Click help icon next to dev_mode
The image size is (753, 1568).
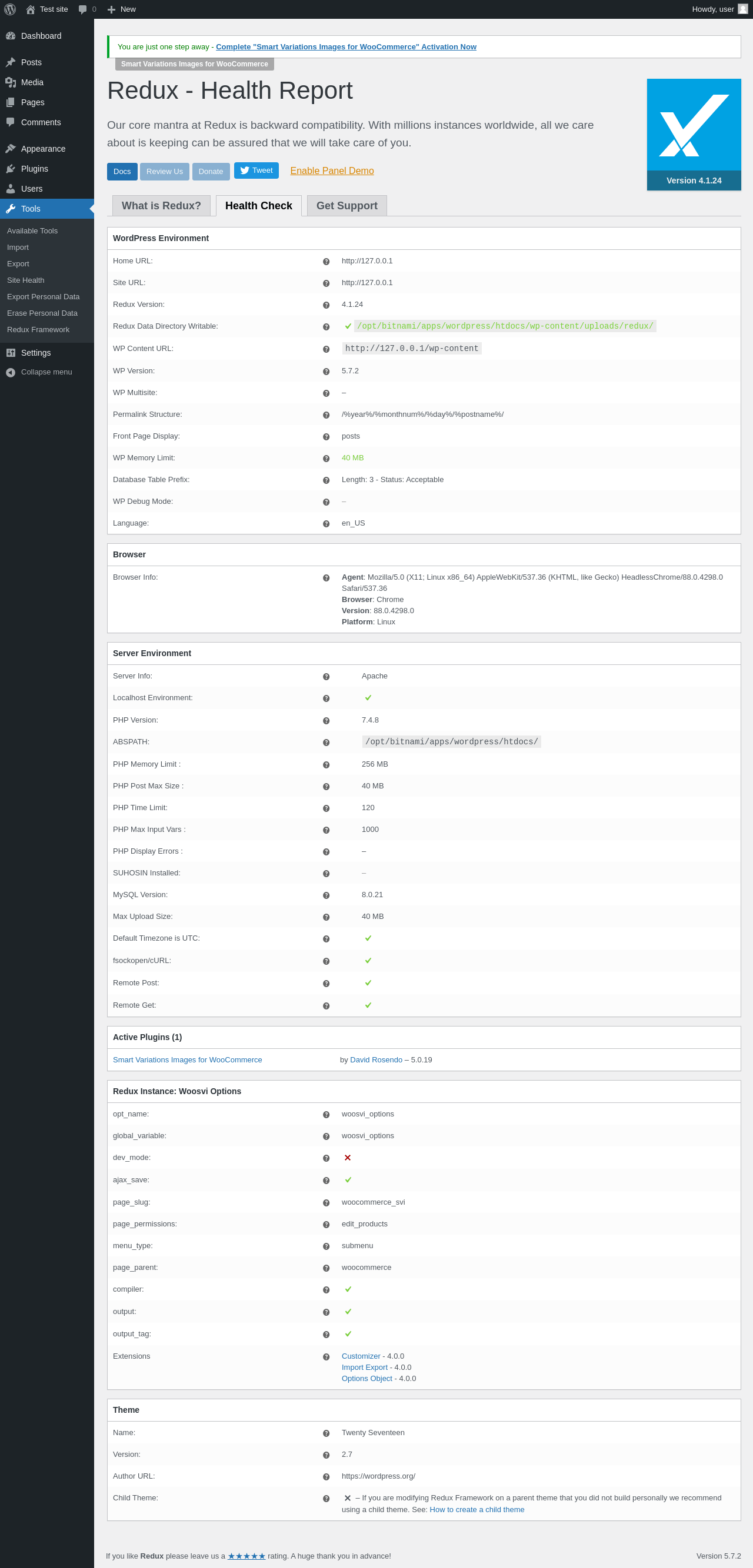tap(326, 1158)
